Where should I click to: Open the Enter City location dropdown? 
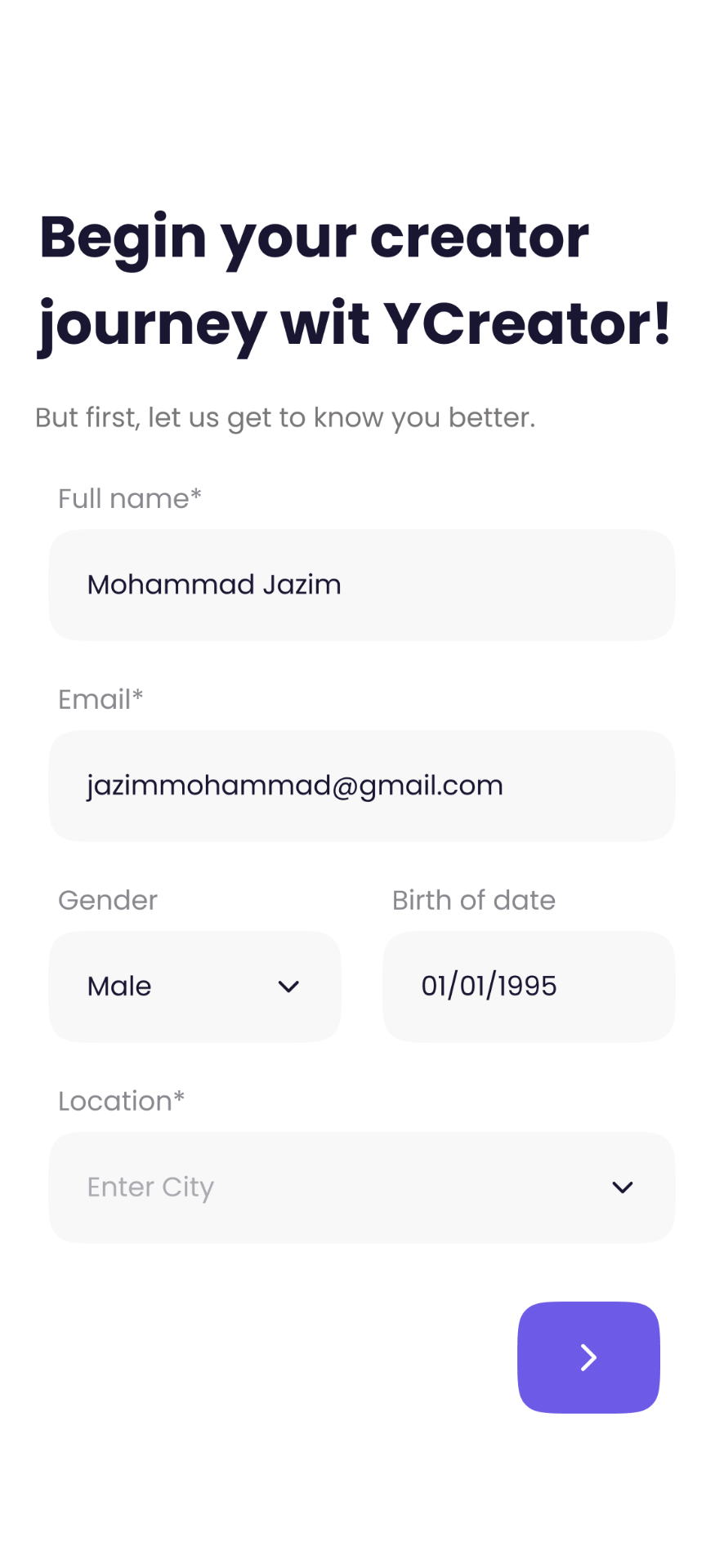362,1187
